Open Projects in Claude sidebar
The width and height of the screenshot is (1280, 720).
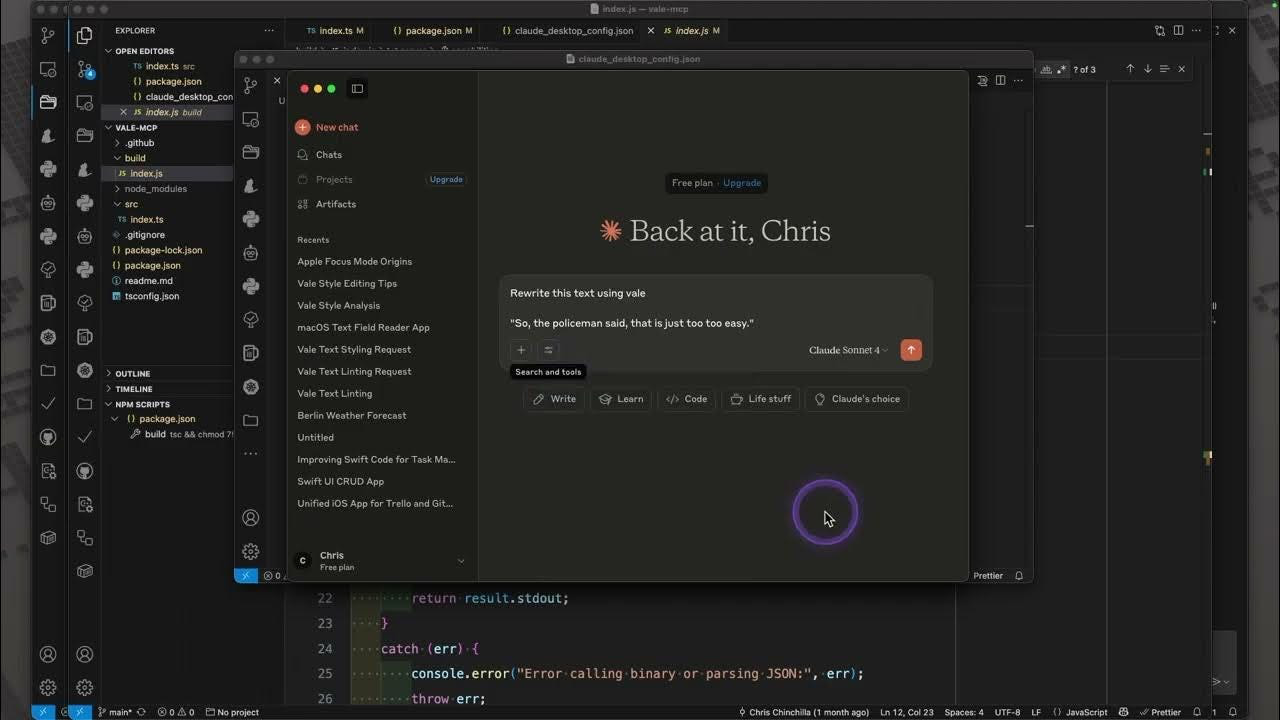(x=325, y=179)
